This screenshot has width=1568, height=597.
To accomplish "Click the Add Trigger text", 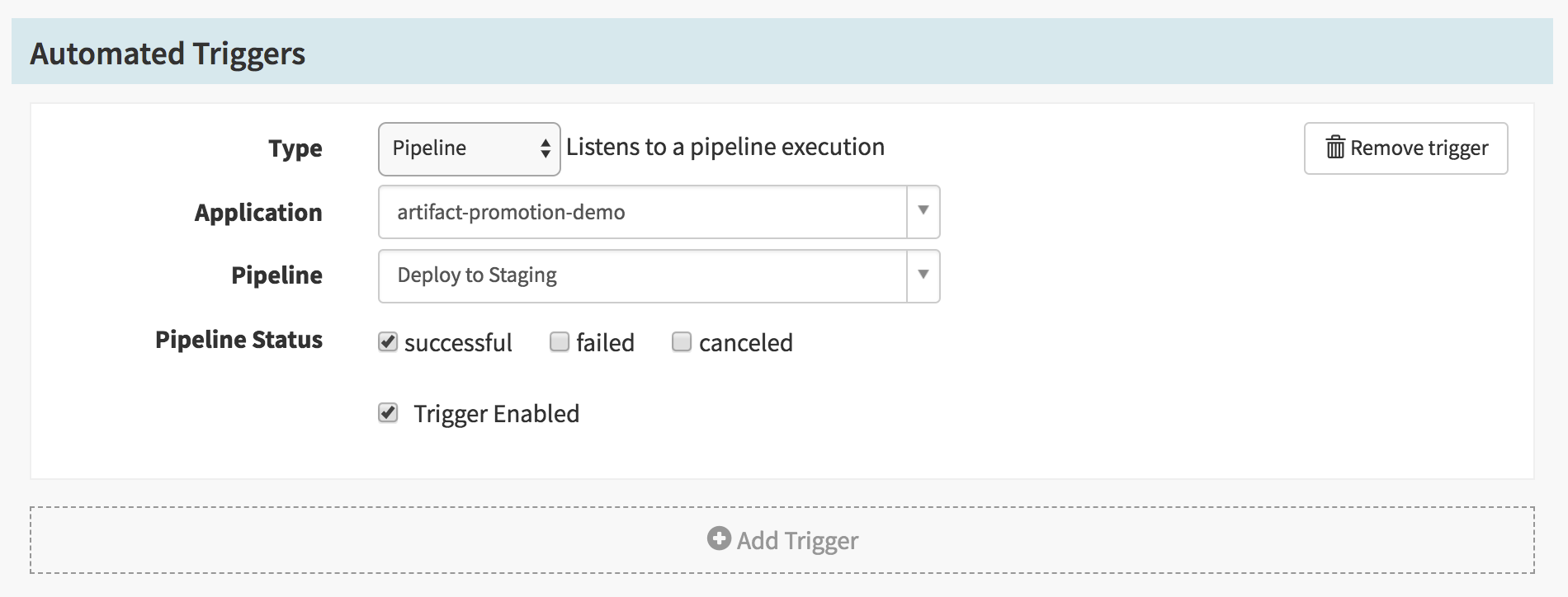I will point(797,541).
